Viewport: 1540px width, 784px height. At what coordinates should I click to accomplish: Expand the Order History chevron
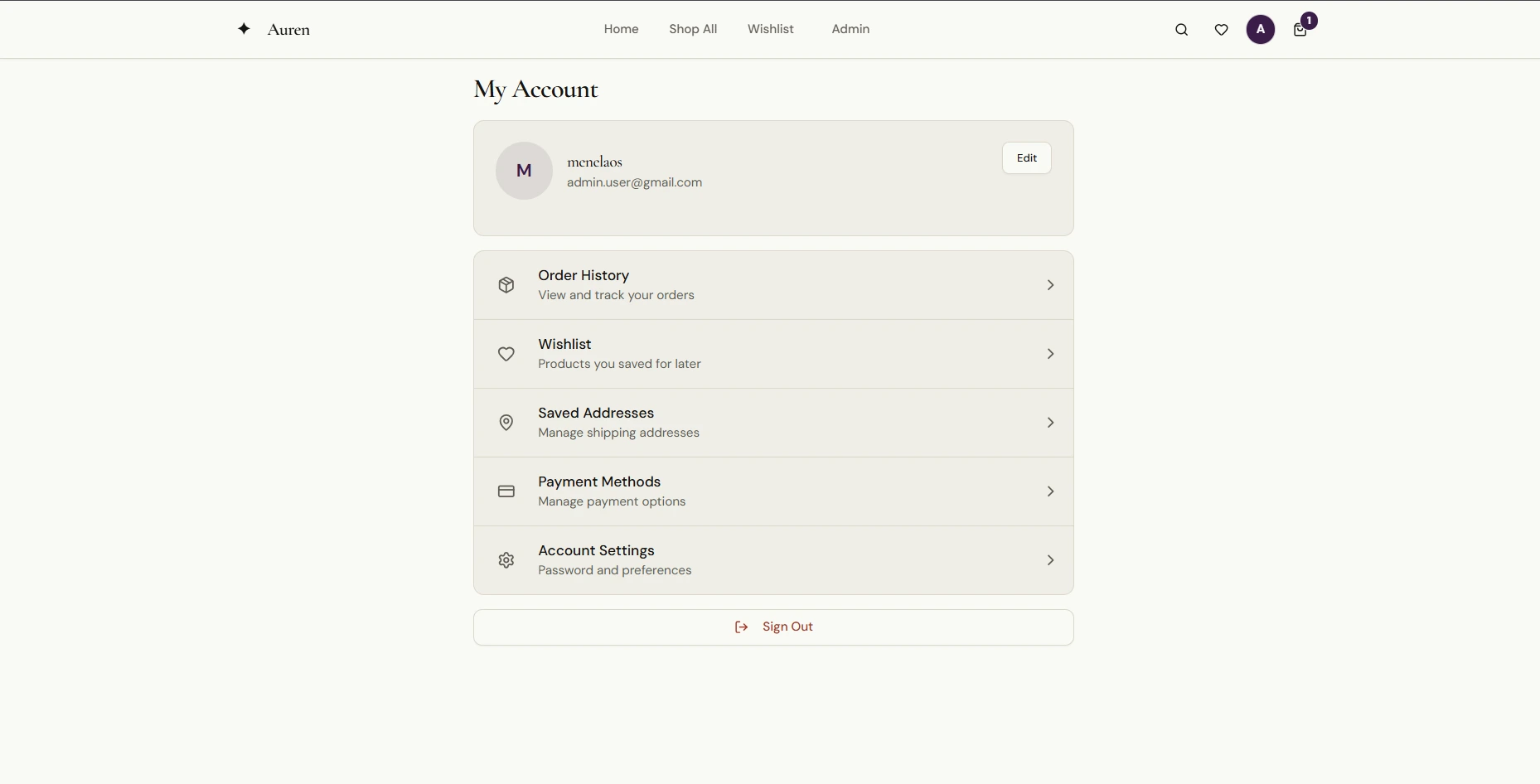pos(1049,284)
